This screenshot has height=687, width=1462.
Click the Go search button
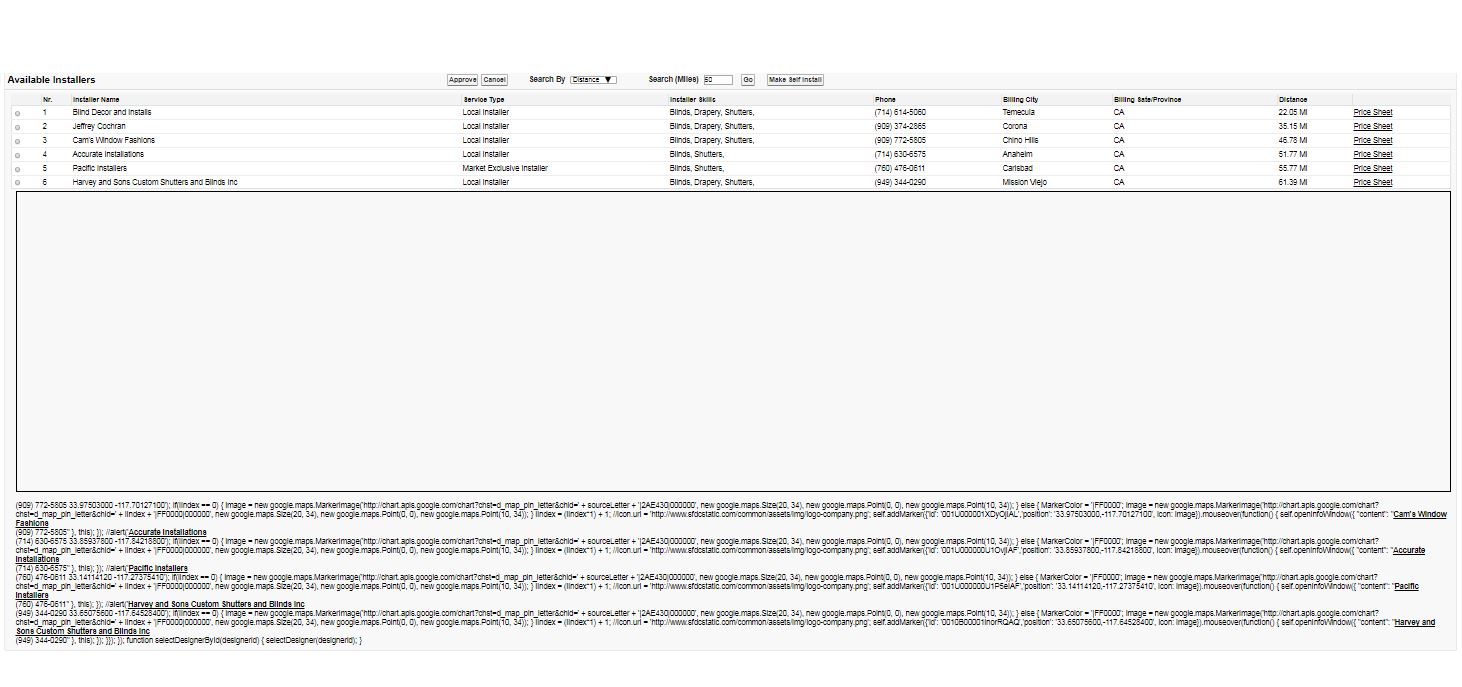click(x=747, y=80)
